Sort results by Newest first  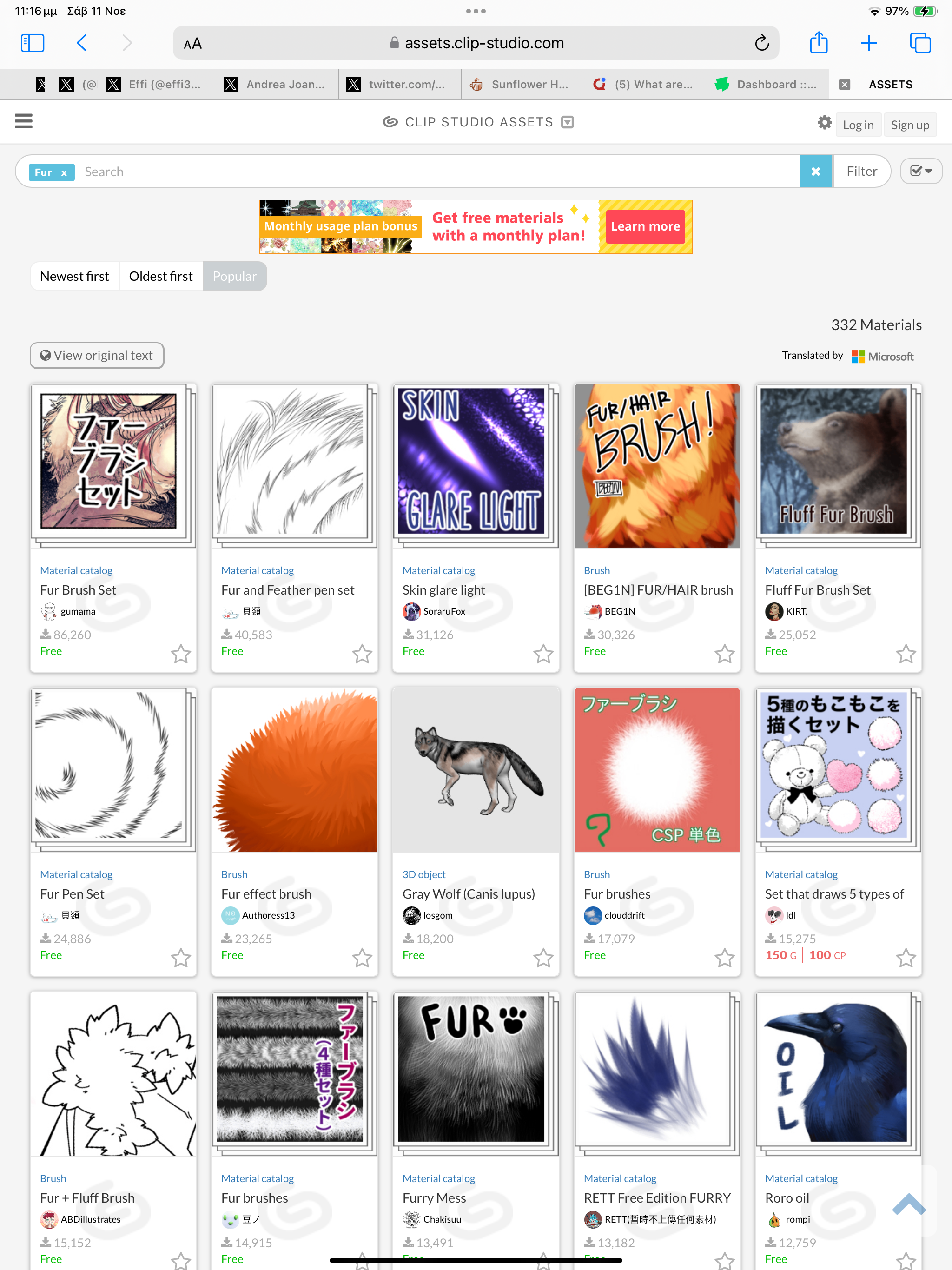pyautogui.click(x=75, y=276)
